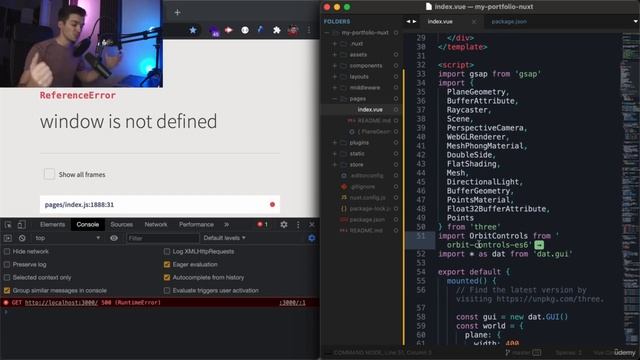Open the DevTools three-dot customize menu
Viewport: 640px width, 360px height.
298,224
